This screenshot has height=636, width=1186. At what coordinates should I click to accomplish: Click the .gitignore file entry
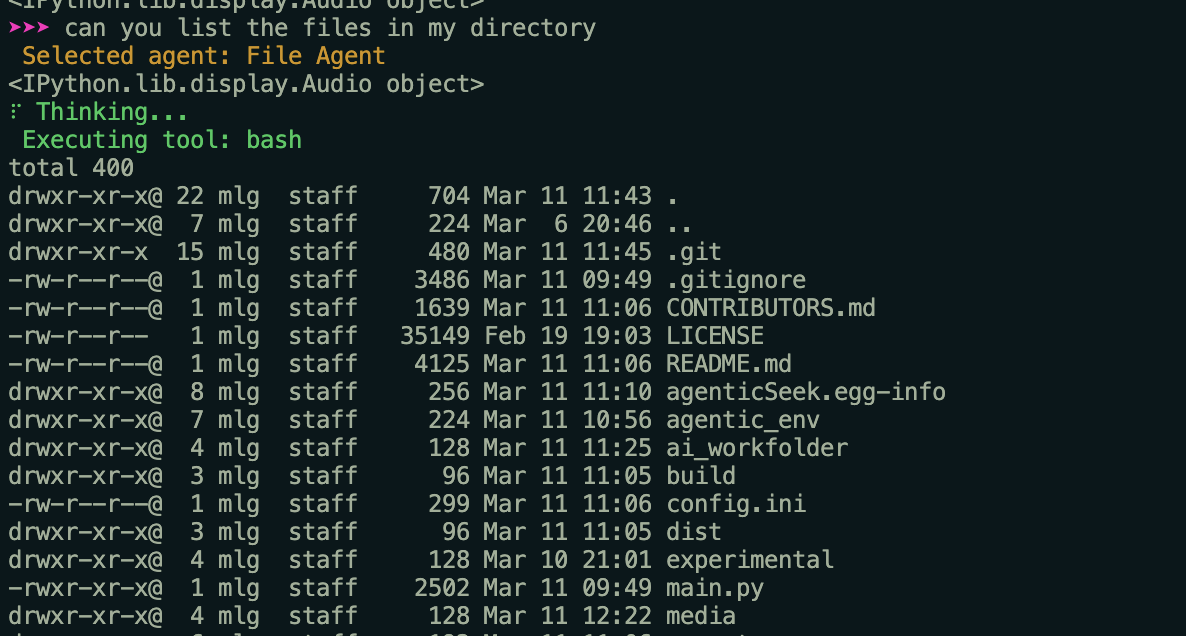tap(736, 281)
